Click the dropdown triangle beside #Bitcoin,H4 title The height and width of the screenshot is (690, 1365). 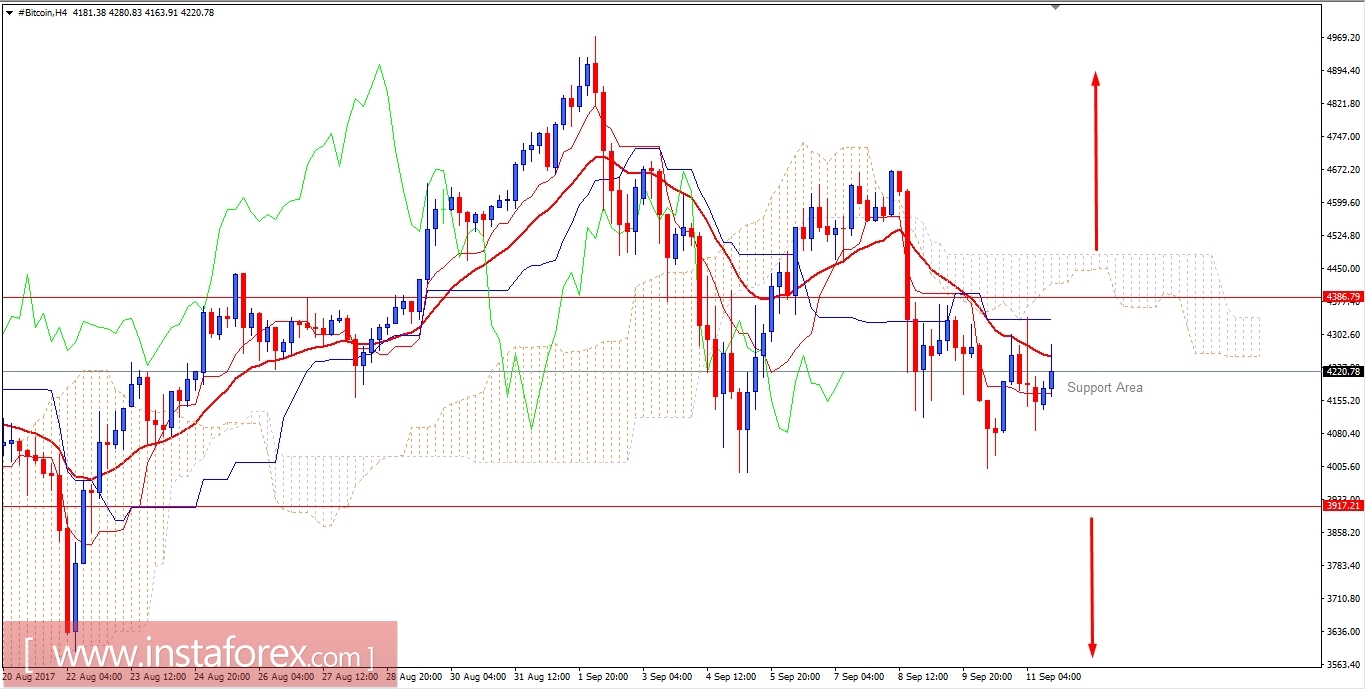pyautogui.click(x=9, y=13)
